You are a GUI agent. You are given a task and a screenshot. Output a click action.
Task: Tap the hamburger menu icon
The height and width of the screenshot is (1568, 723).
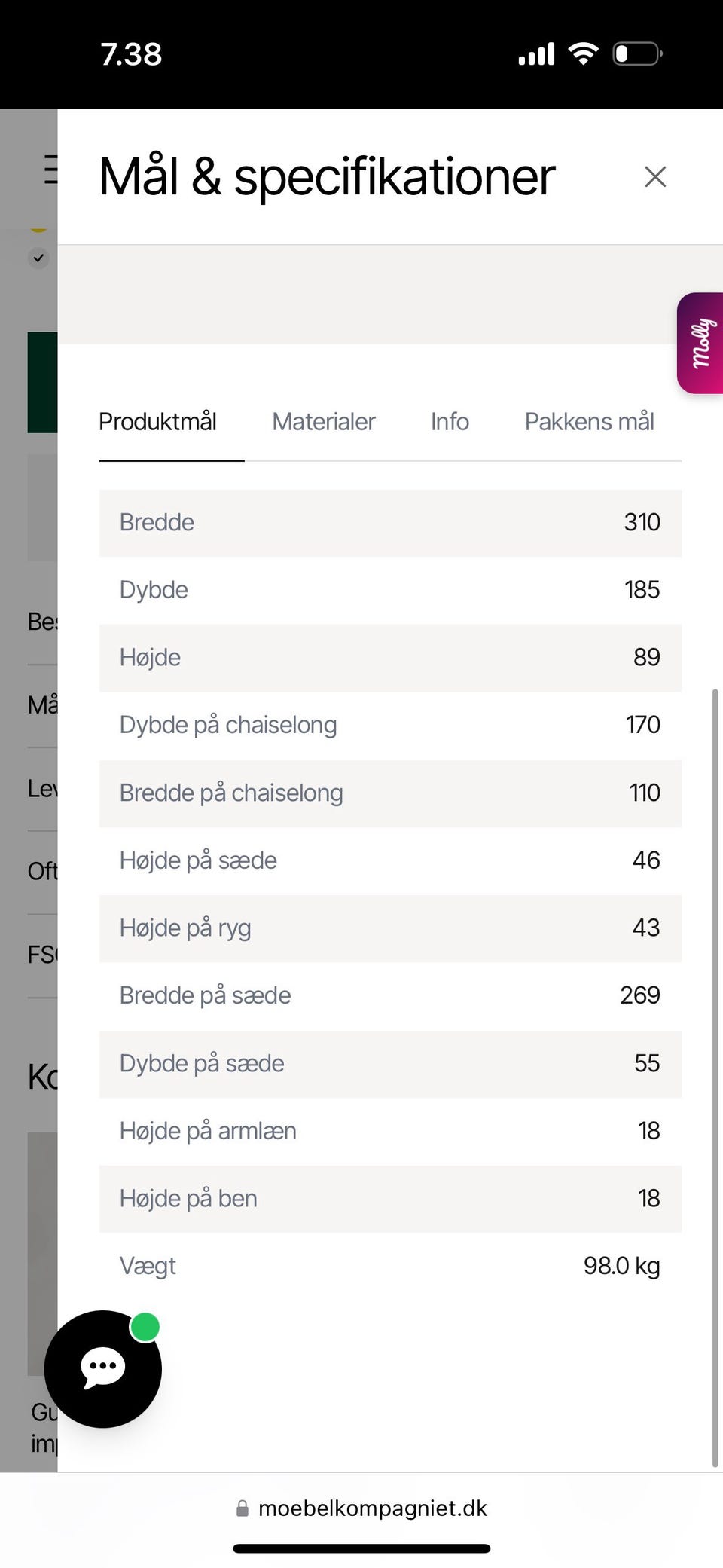[x=50, y=169]
